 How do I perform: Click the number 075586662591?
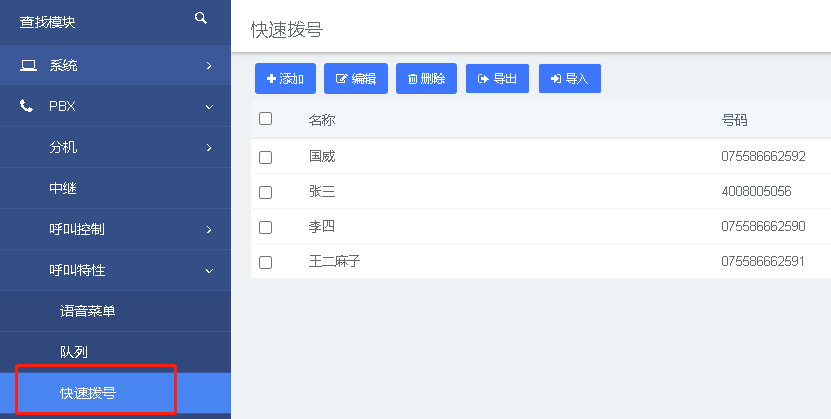tap(763, 261)
